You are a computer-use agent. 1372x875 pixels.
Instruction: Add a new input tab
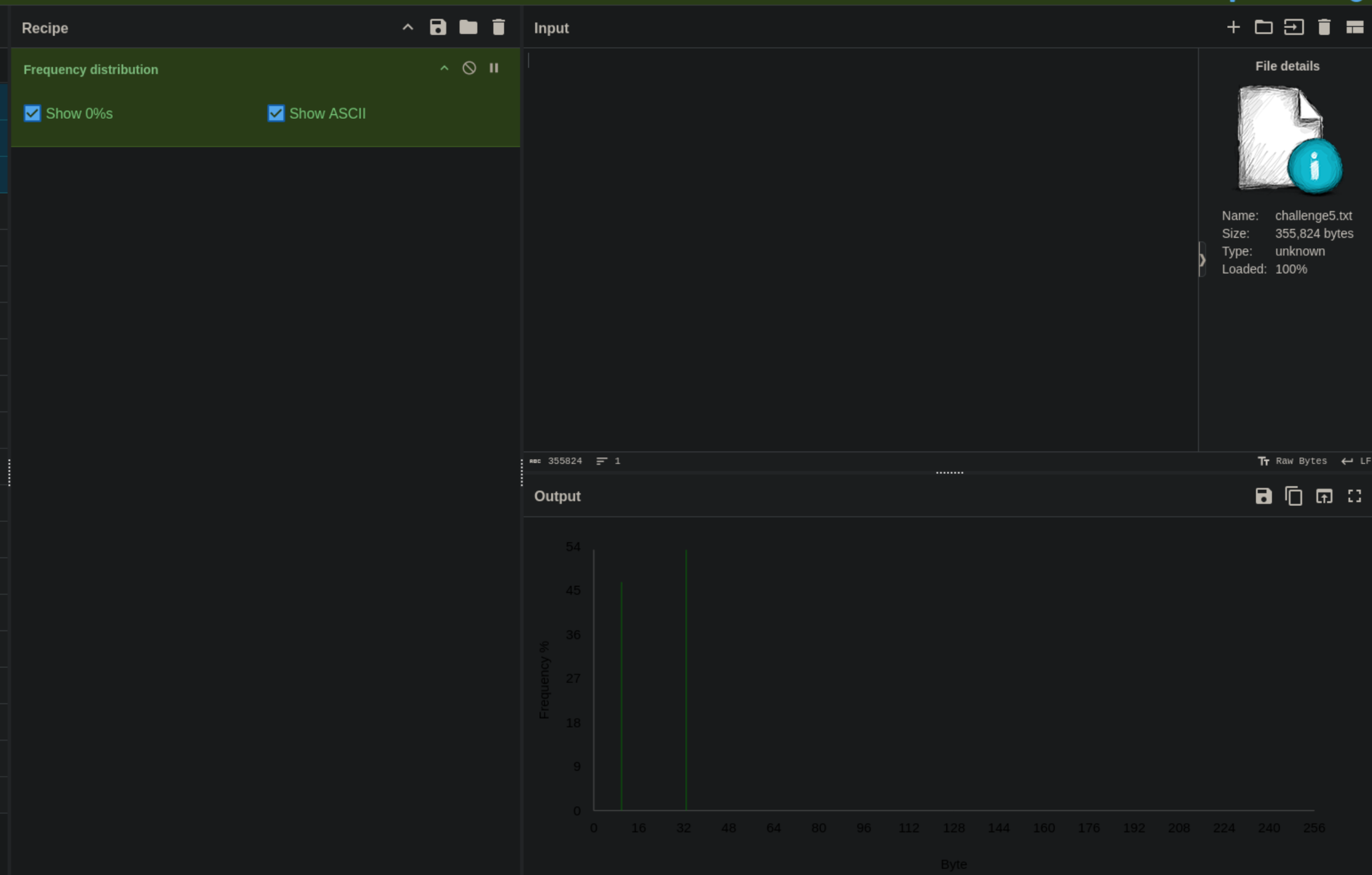click(x=1233, y=27)
